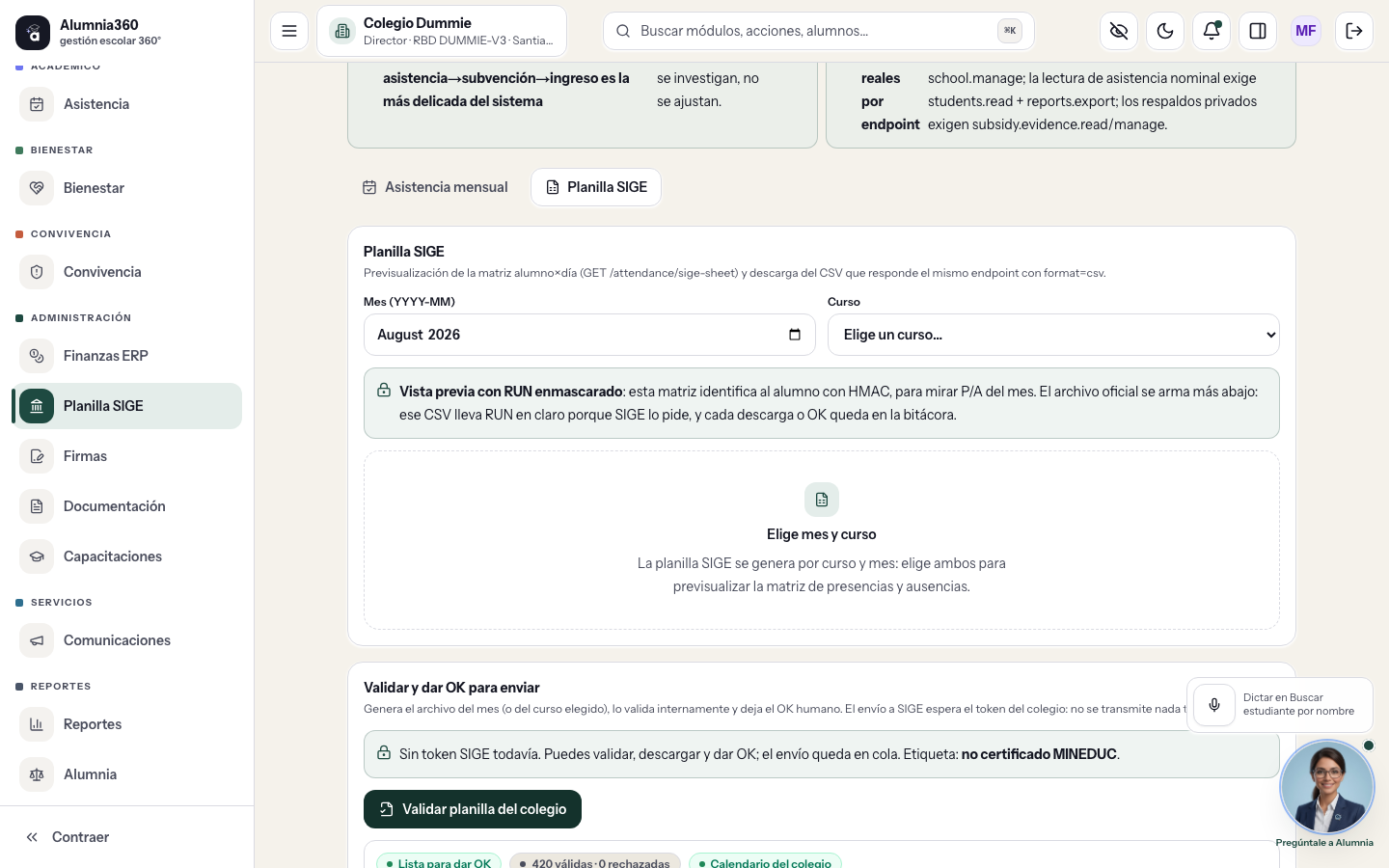Click the no certificado MINEDUC text
The height and width of the screenshot is (868, 1389).
click(1039, 754)
